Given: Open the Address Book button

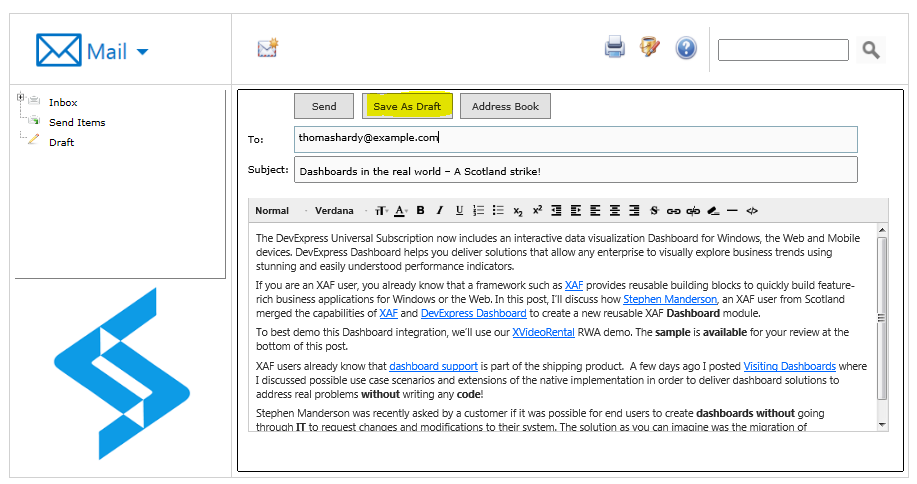Looking at the screenshot, I should (505, 106).
